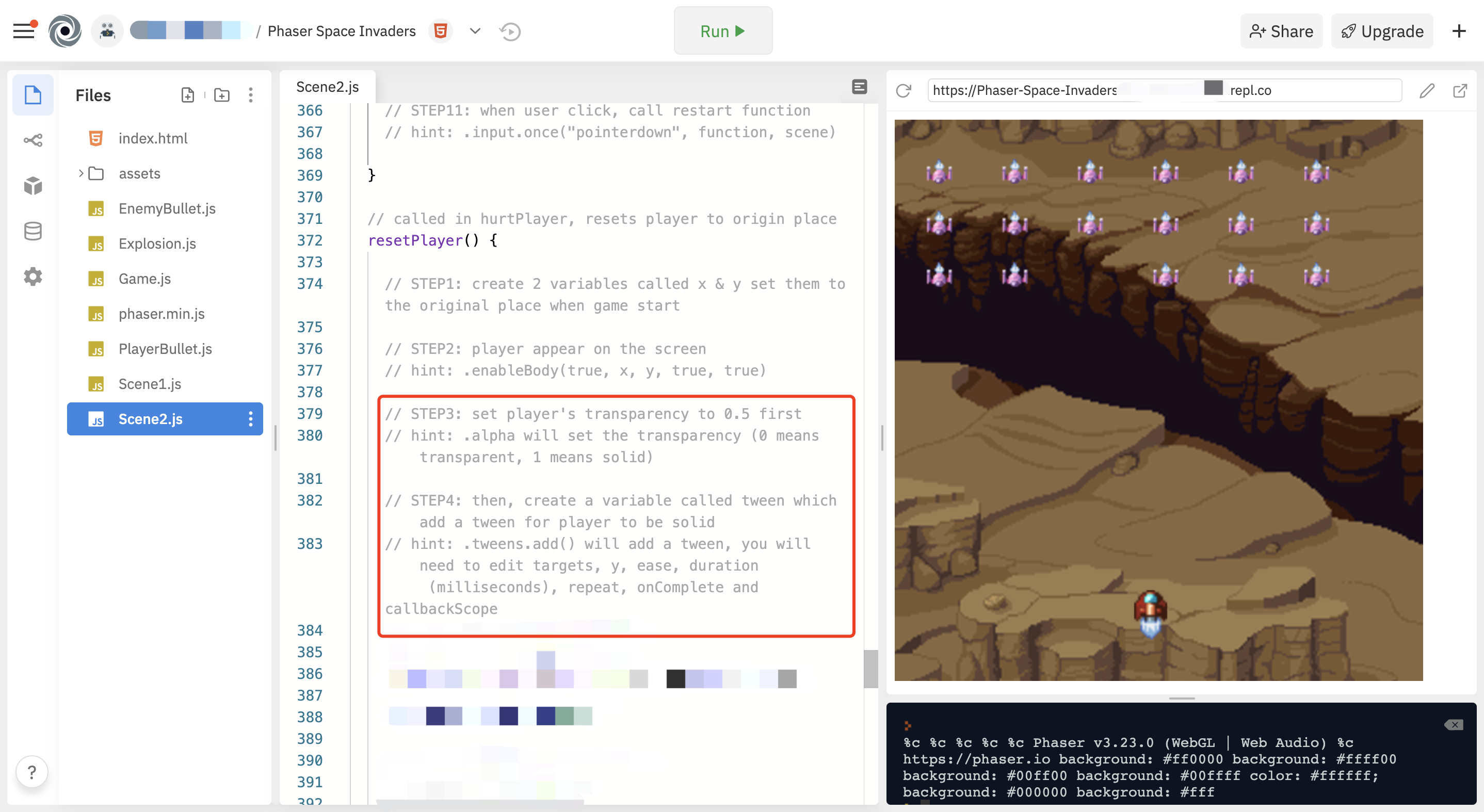Click the new file icon
The height and width of the screenshot is (812, 1484).
click(x=188, y=95)
